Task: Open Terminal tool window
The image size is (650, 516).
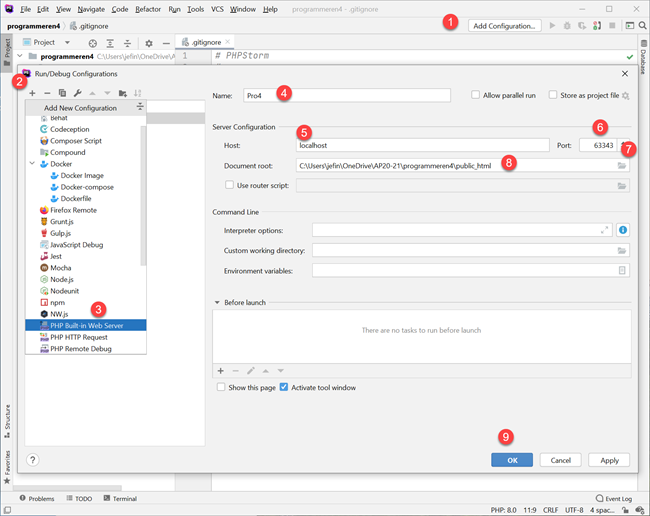Action: point(120,498)
